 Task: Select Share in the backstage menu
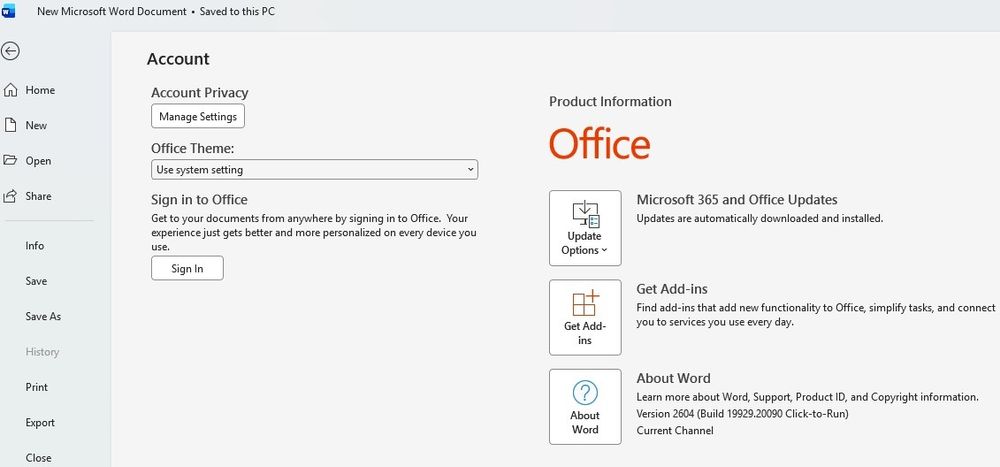click(x=38, y=196)
